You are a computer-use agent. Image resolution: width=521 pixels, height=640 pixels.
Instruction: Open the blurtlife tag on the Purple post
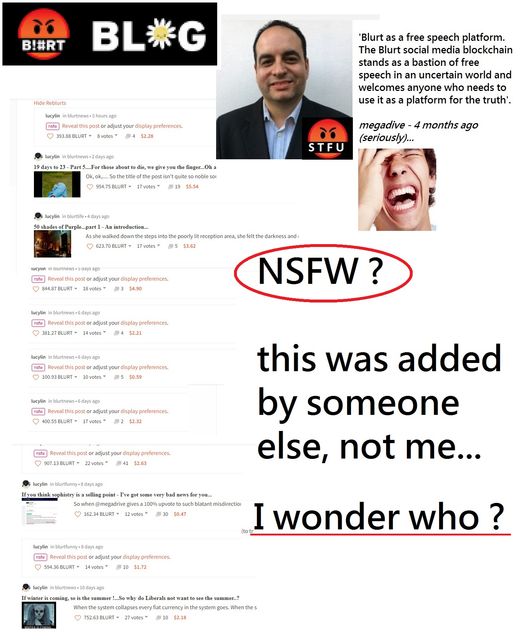74,216
